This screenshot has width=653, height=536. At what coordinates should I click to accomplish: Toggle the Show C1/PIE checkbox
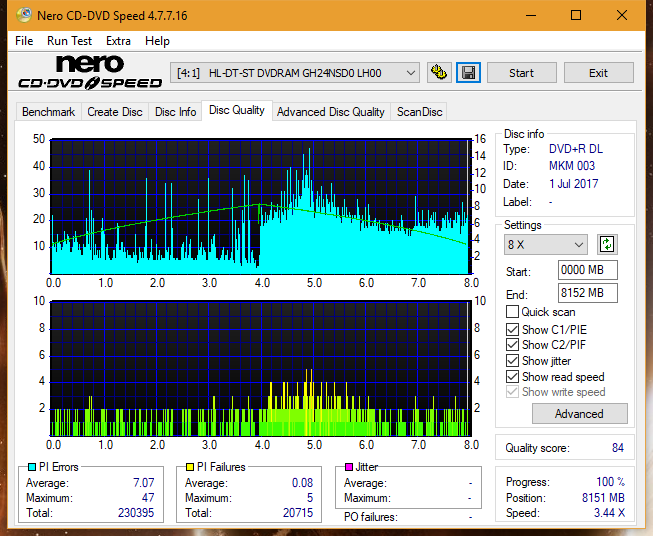pyautogui.click(x=512, y=329)
